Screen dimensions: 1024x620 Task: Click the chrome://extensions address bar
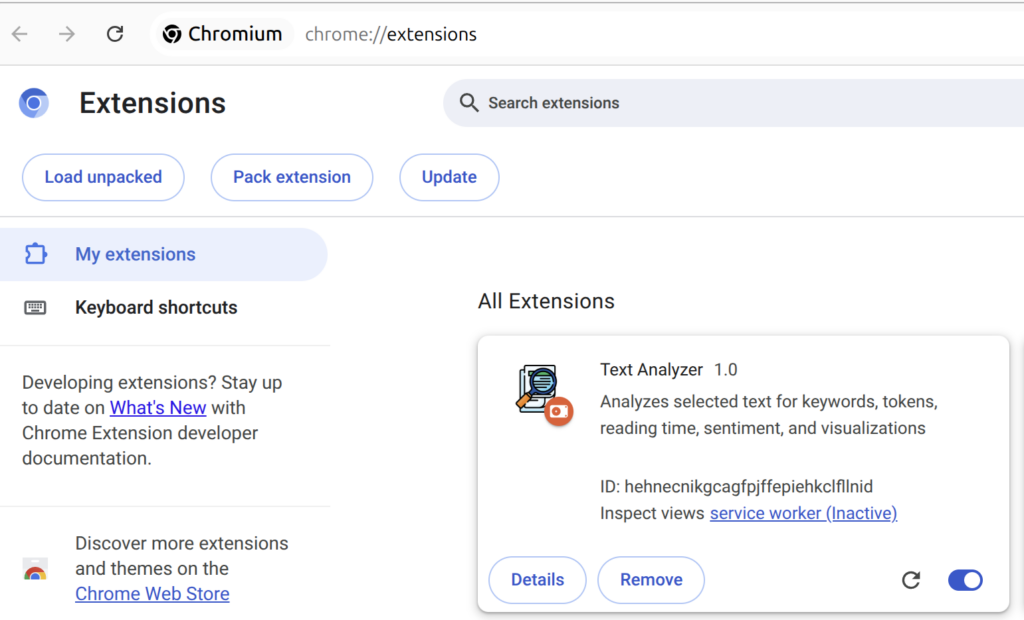[391, 34]
